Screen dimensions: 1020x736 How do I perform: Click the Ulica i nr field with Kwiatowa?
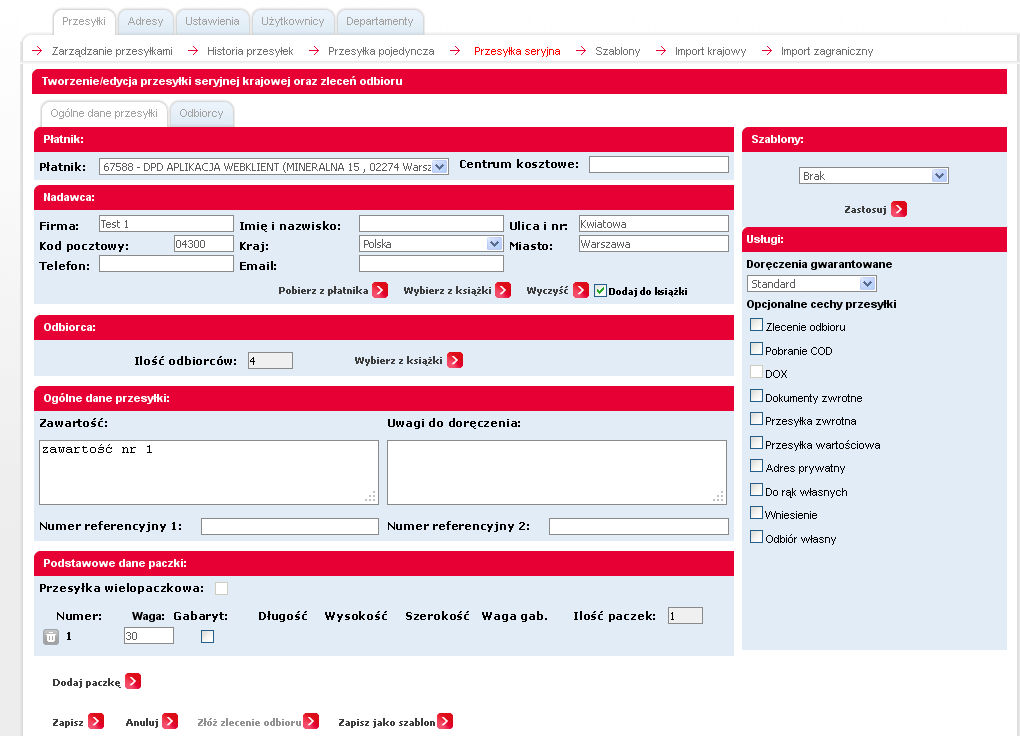click(x=653, y=224)
